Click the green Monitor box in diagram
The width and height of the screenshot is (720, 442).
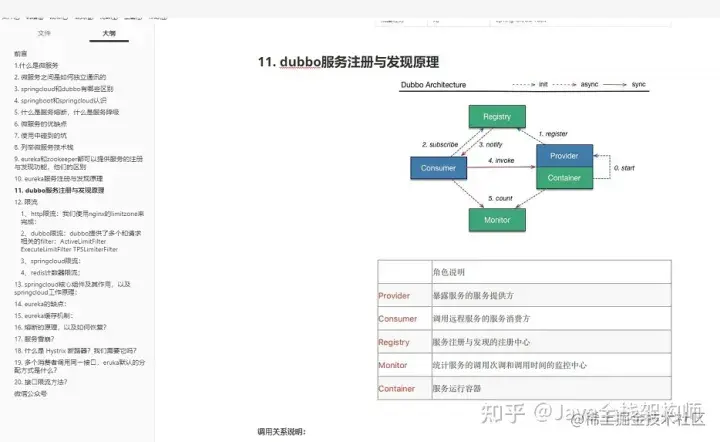(x=497, y=220)
